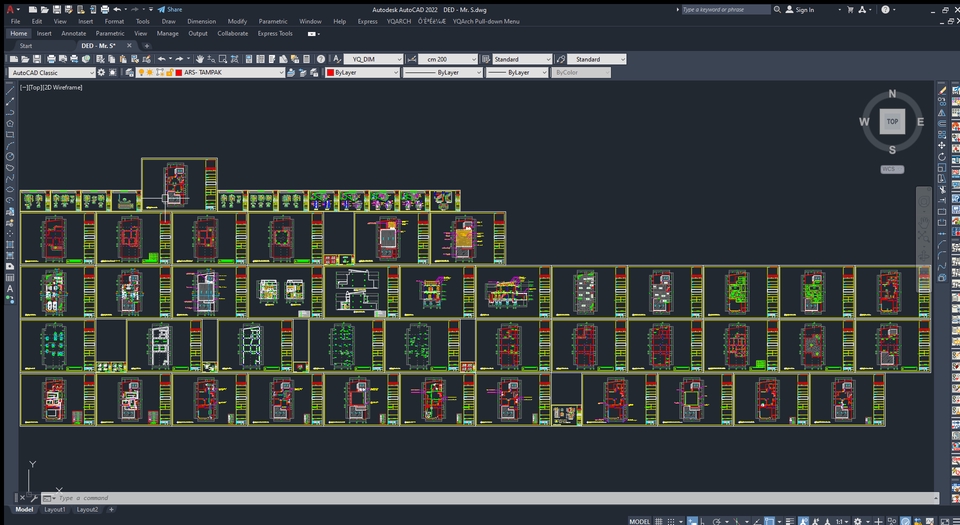Select the Rectangle tool in Draw toolbar

coord(10,134)
